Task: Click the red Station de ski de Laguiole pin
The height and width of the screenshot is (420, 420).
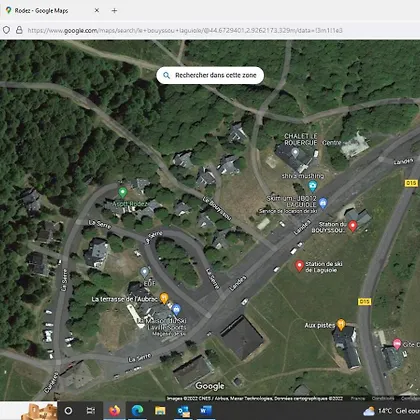Action: (x=299, y=266)
